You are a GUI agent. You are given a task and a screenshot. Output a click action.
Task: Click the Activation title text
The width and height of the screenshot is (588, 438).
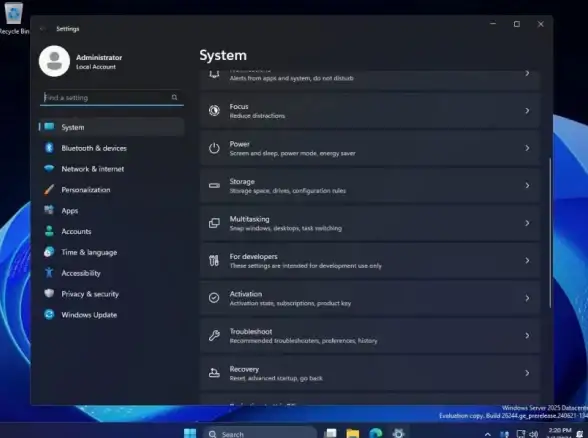246,294
